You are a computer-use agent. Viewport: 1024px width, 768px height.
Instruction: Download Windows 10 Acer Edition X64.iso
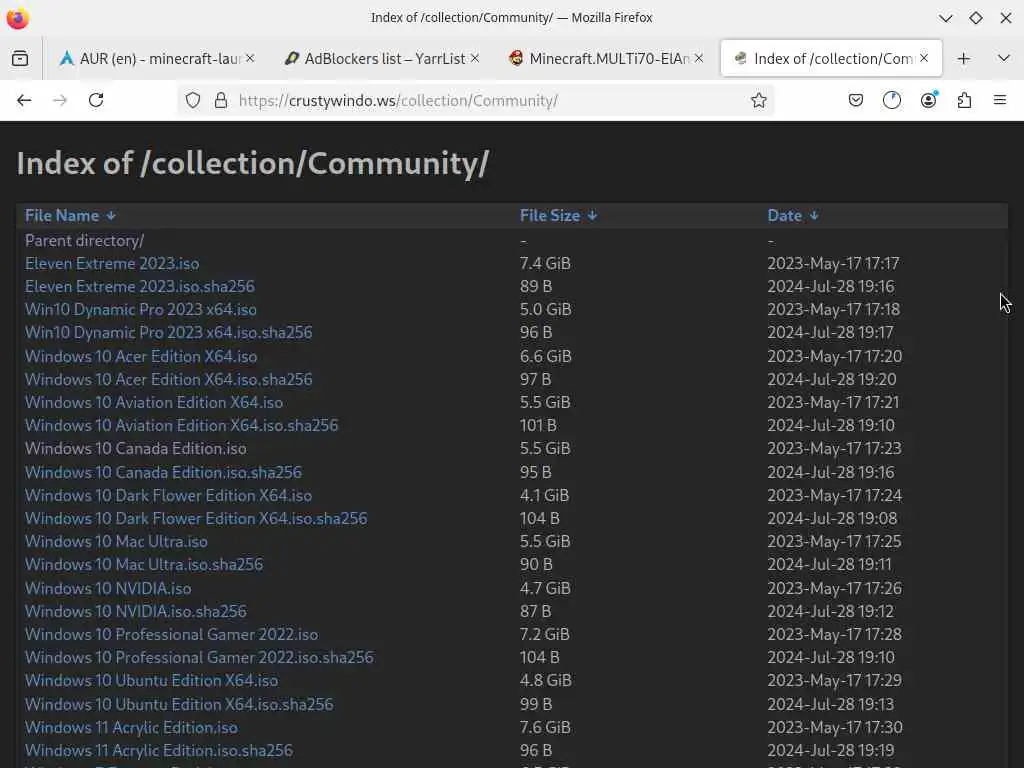[141, 357]
